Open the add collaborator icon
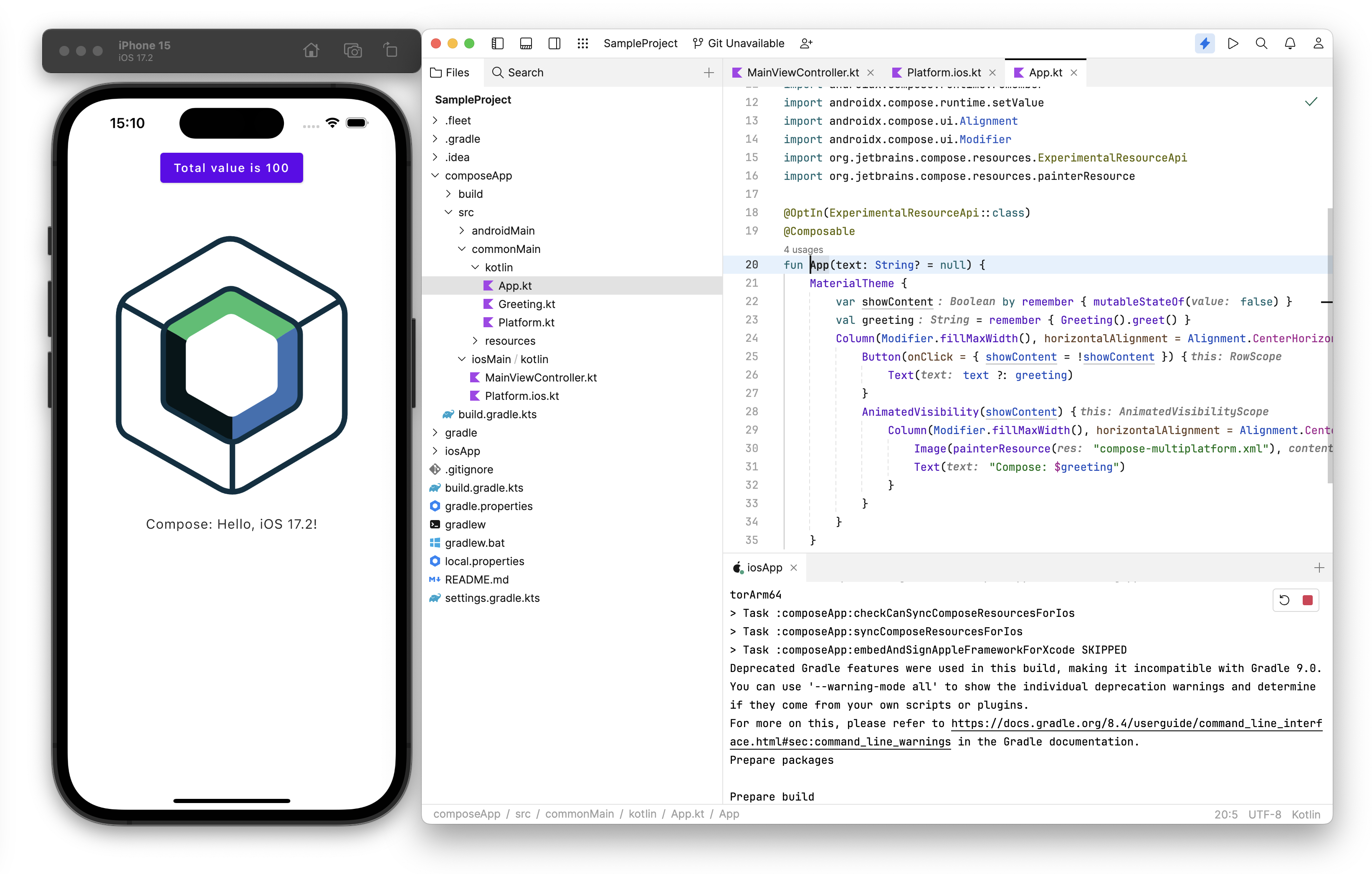The width and height of the screenshot is (1372, 874). [806, 43]
